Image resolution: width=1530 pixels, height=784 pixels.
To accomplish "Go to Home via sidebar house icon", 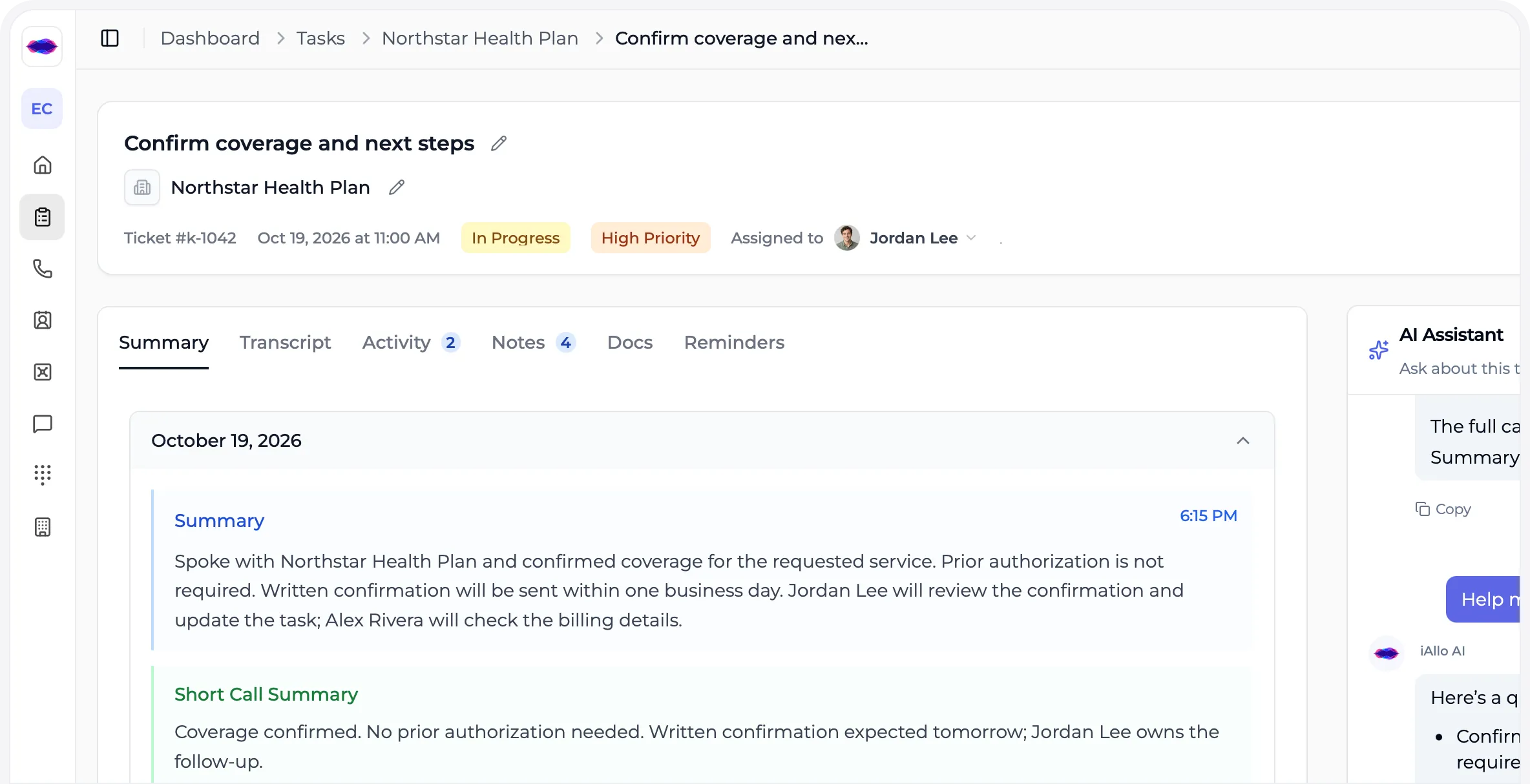I will pos(43,165).
